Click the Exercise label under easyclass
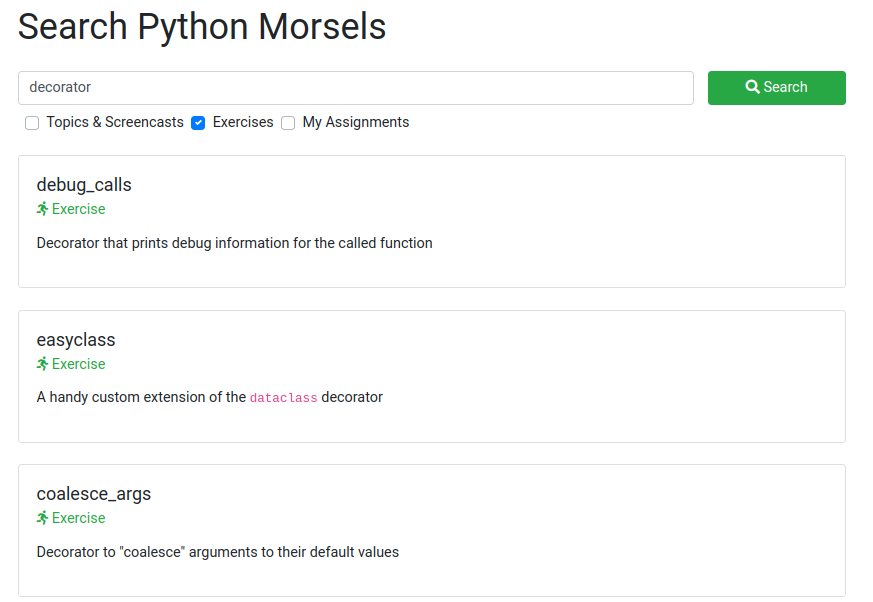The width and height of the screenshot is (873, 602). (78, 364)
